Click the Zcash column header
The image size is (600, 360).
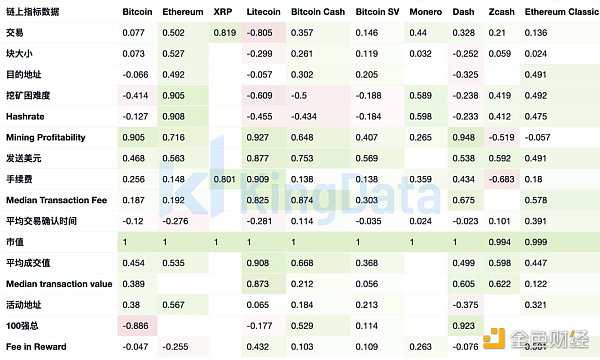point(501,12)
